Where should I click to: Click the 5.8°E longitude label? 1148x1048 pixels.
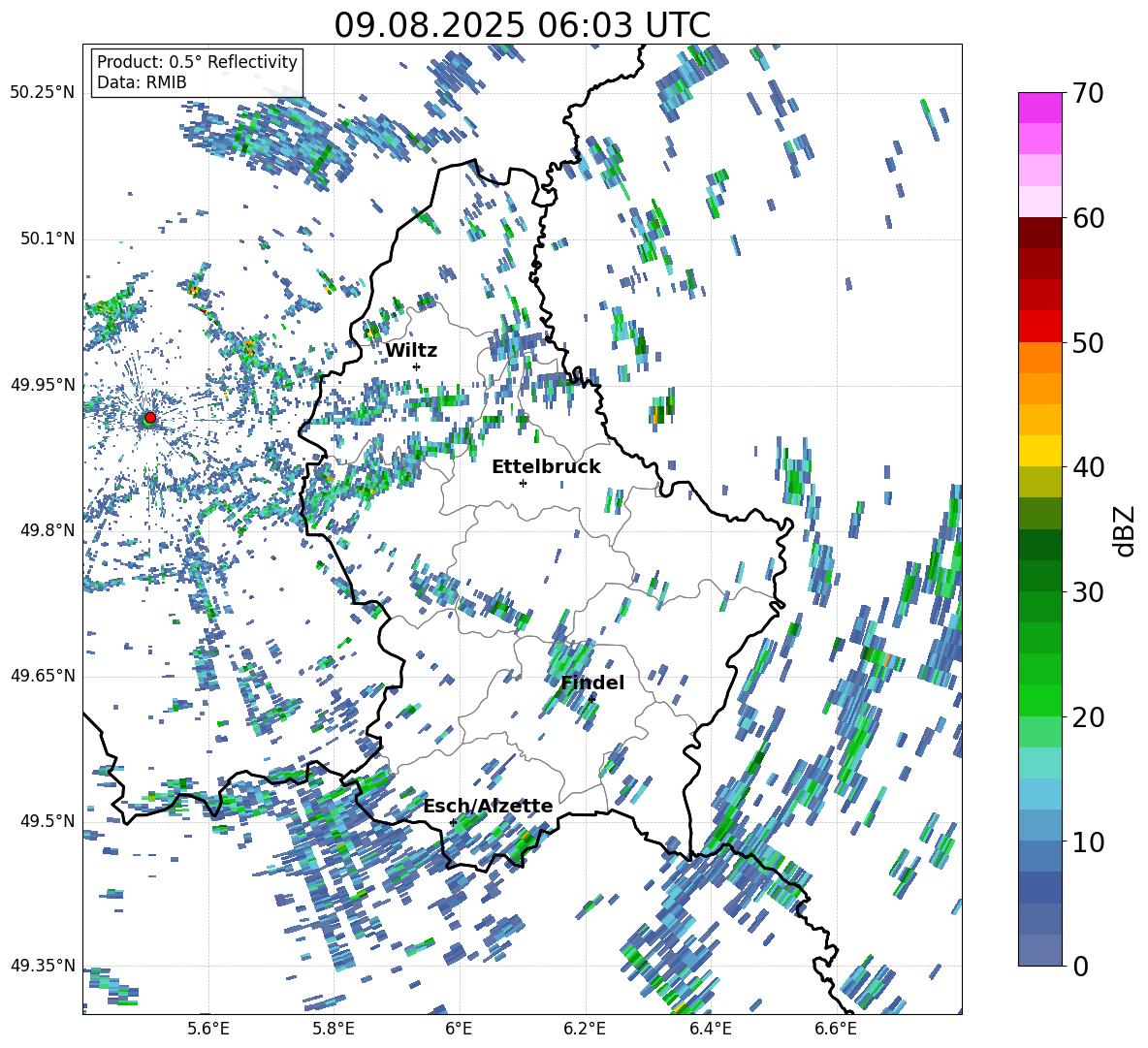tap(334, 1029)
